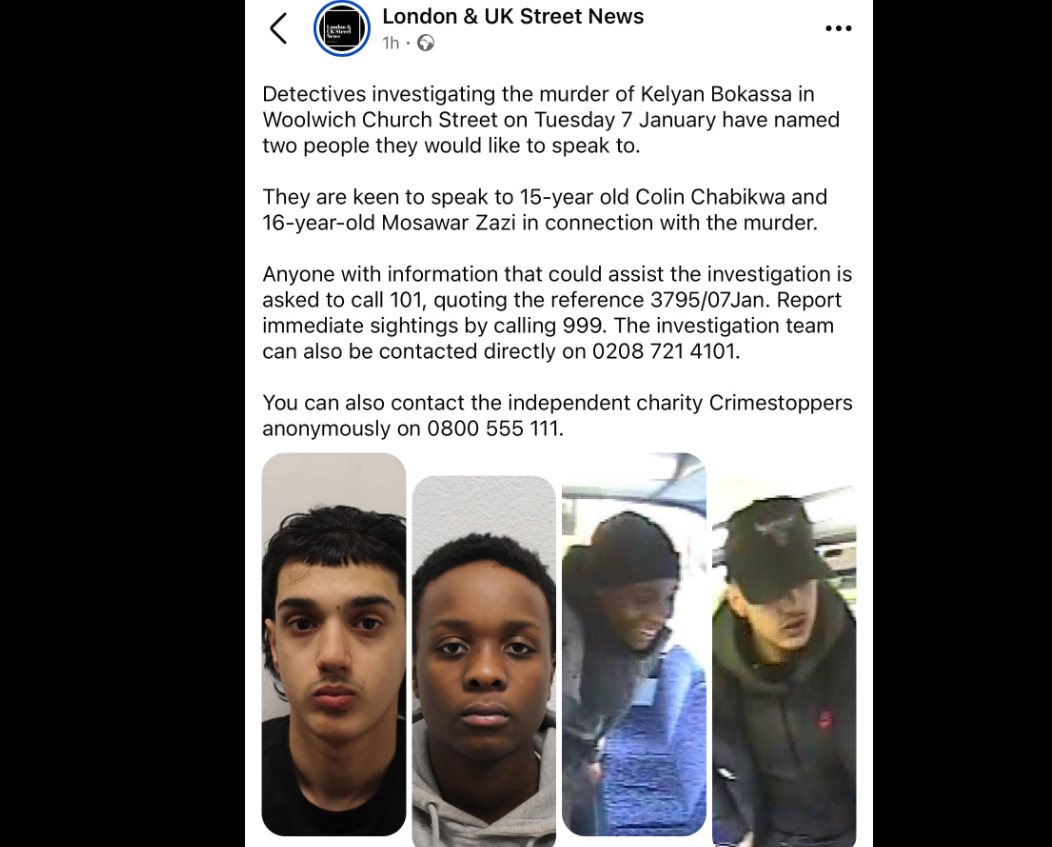
Task: Open the three-dot post options menu
Action: click(x=838, y=28)
